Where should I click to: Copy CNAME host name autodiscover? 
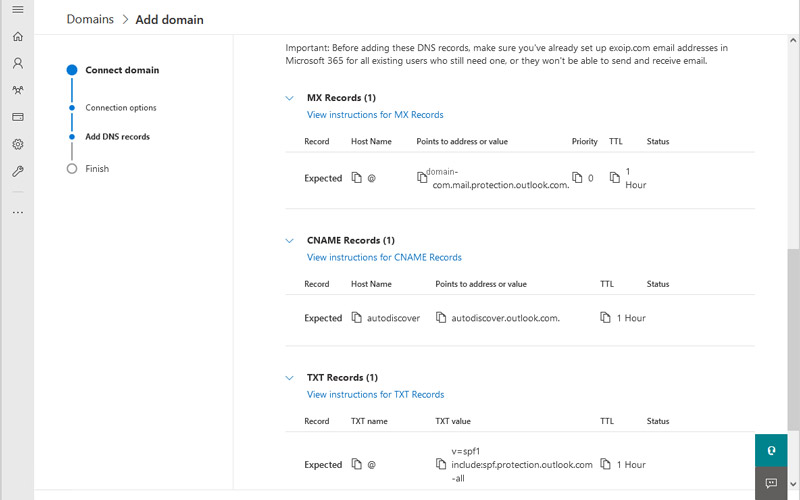[357, 317]
